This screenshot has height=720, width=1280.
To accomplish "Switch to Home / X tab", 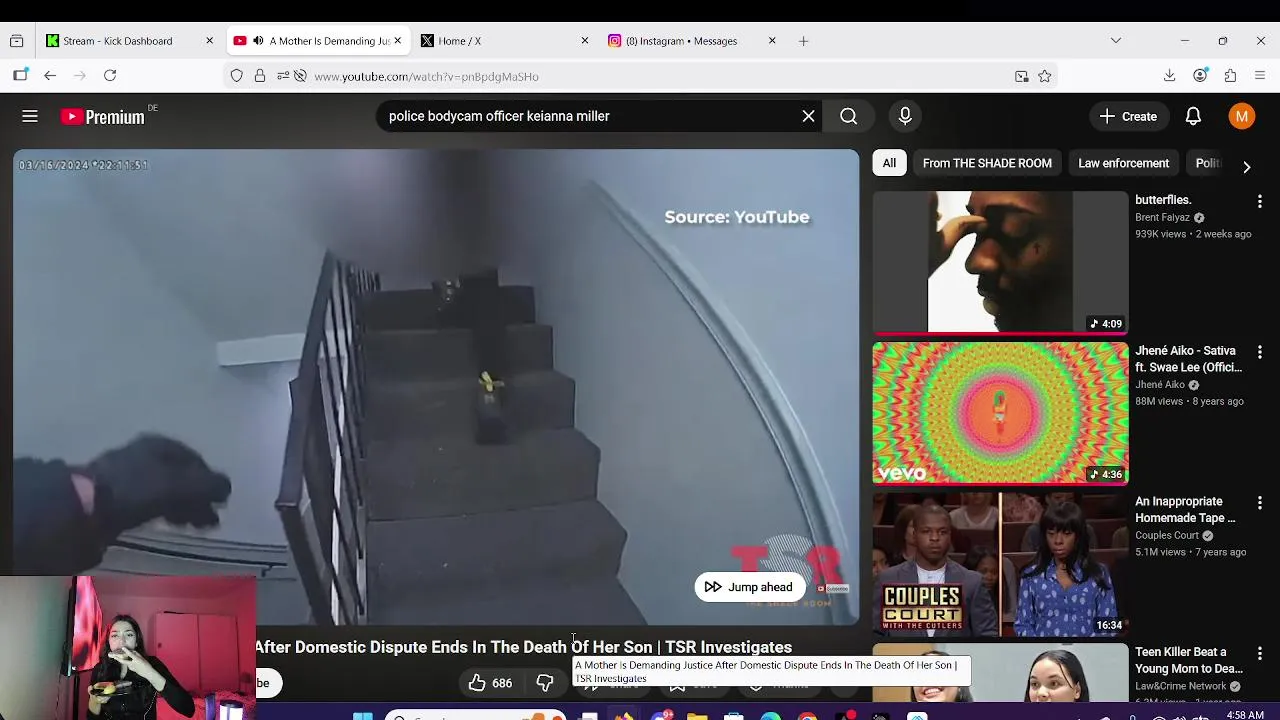I will (505, 41).
